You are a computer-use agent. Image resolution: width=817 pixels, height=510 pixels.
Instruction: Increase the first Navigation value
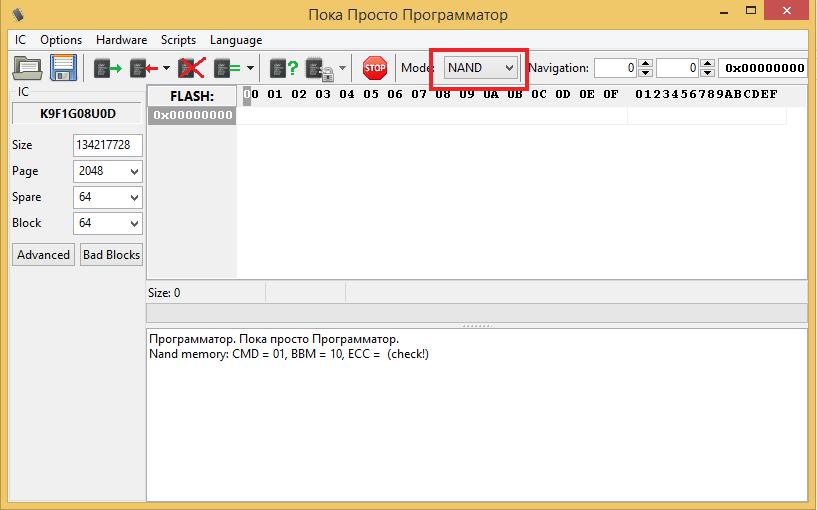pos(646,63)
